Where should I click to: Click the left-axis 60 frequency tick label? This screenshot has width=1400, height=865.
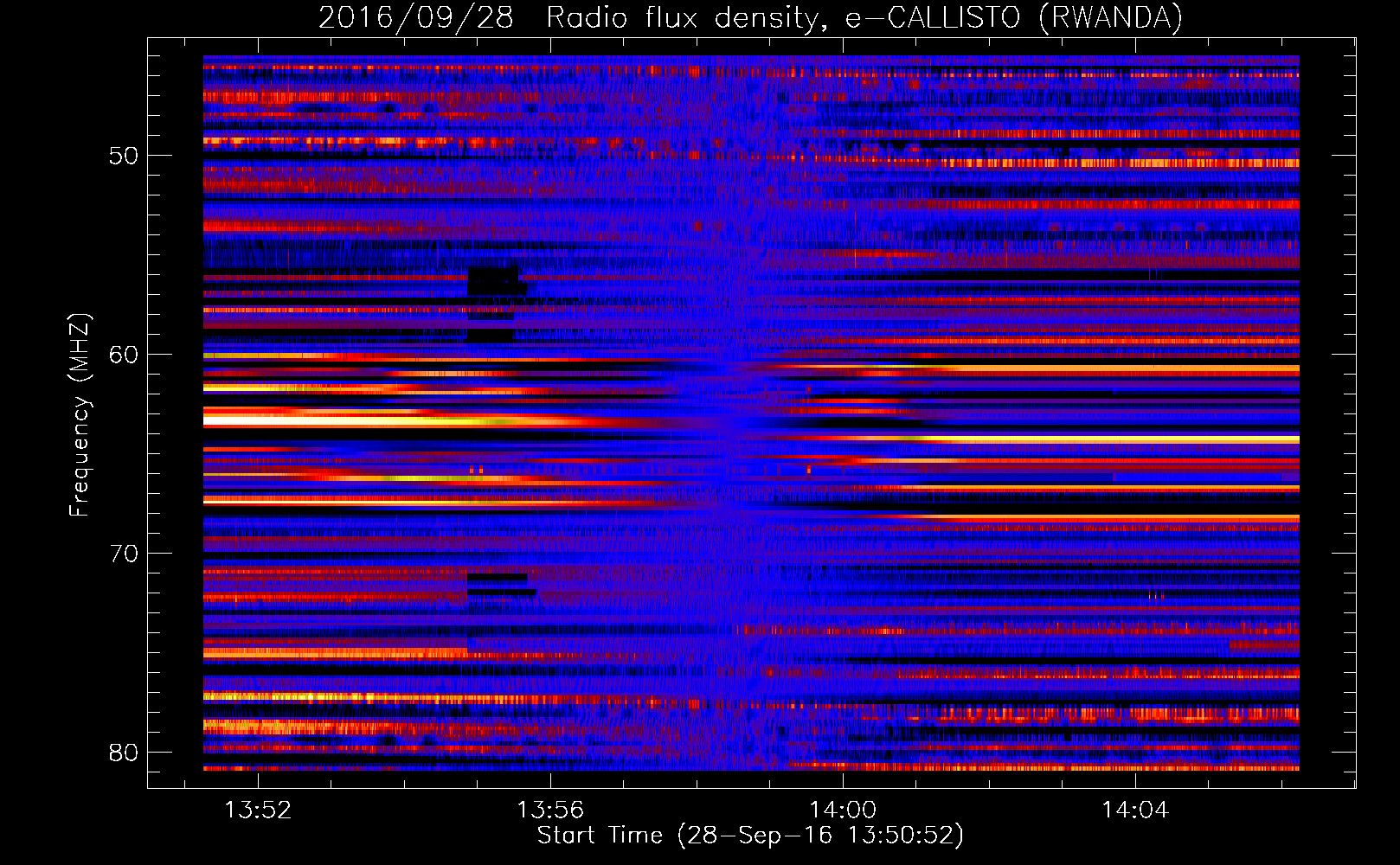pos(124,355)
